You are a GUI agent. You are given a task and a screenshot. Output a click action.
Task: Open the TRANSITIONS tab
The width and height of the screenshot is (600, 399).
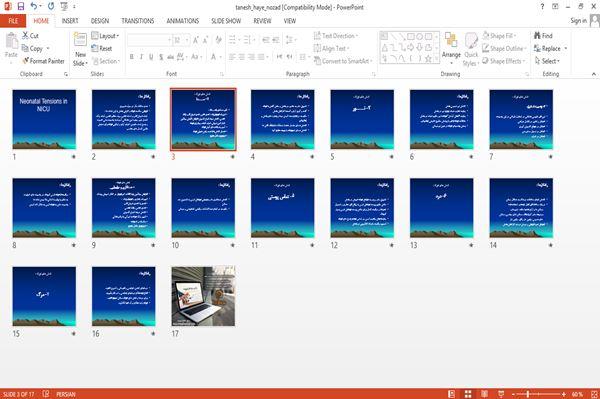tap(138, 21)
